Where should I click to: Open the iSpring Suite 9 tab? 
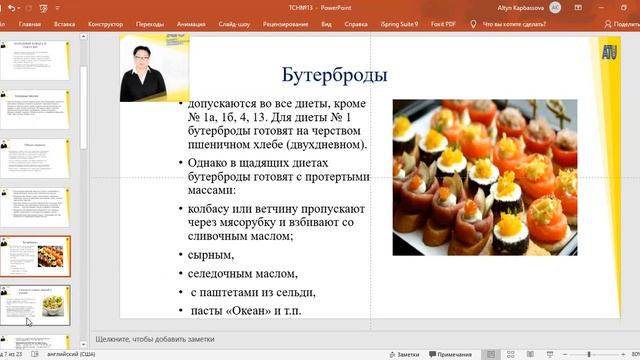pyautogui.click(x=399, y=24)
